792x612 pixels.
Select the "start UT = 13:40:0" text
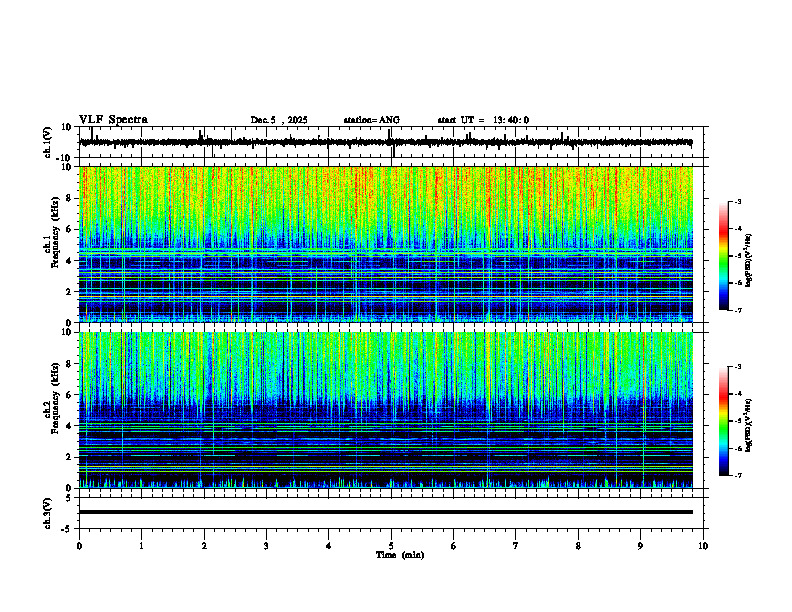coord(483,120)
